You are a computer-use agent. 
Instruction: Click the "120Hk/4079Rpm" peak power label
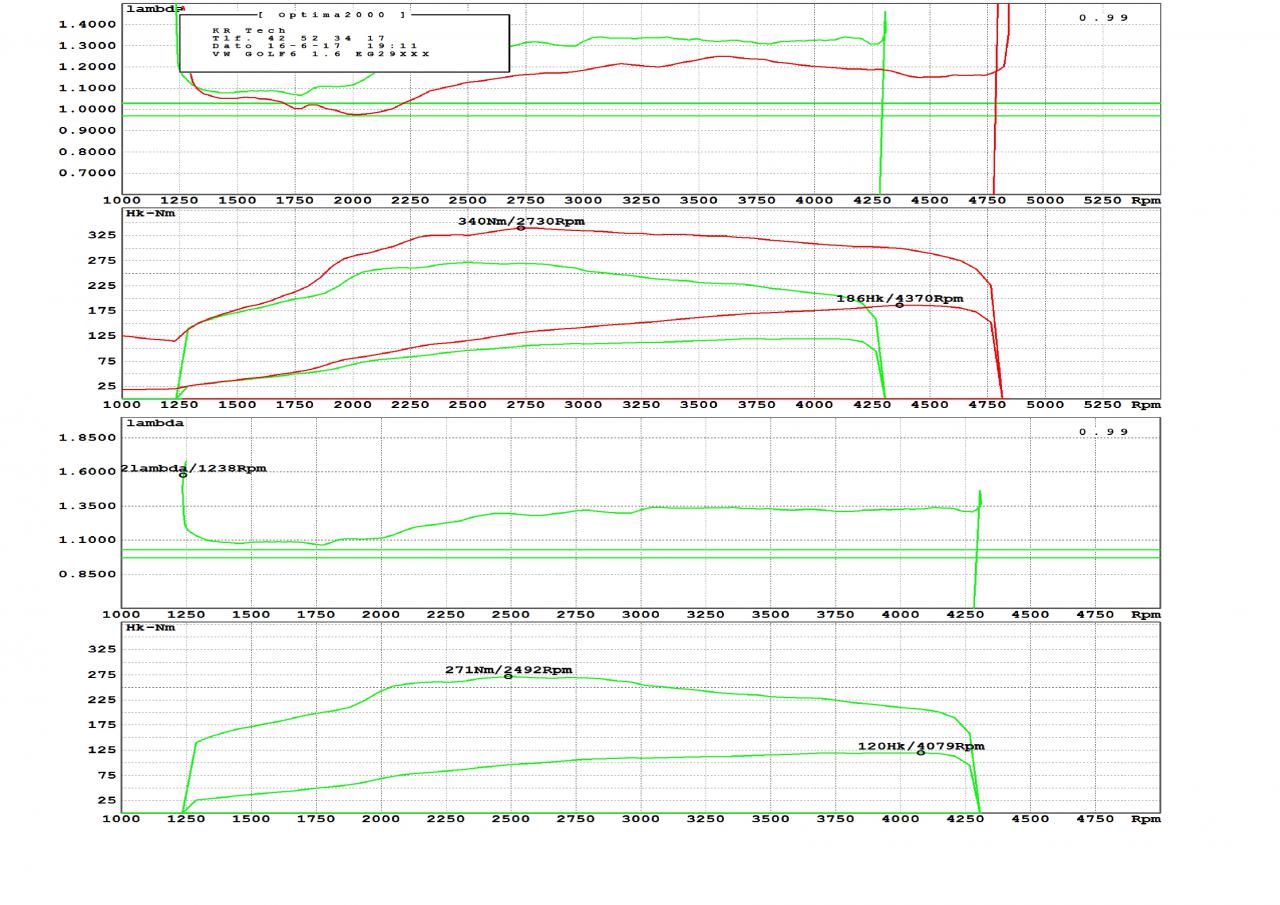point(921,746)
